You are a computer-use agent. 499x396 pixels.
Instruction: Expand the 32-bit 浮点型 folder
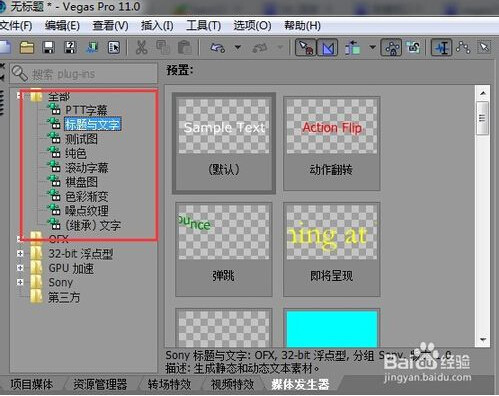click(x=20, y=254)
